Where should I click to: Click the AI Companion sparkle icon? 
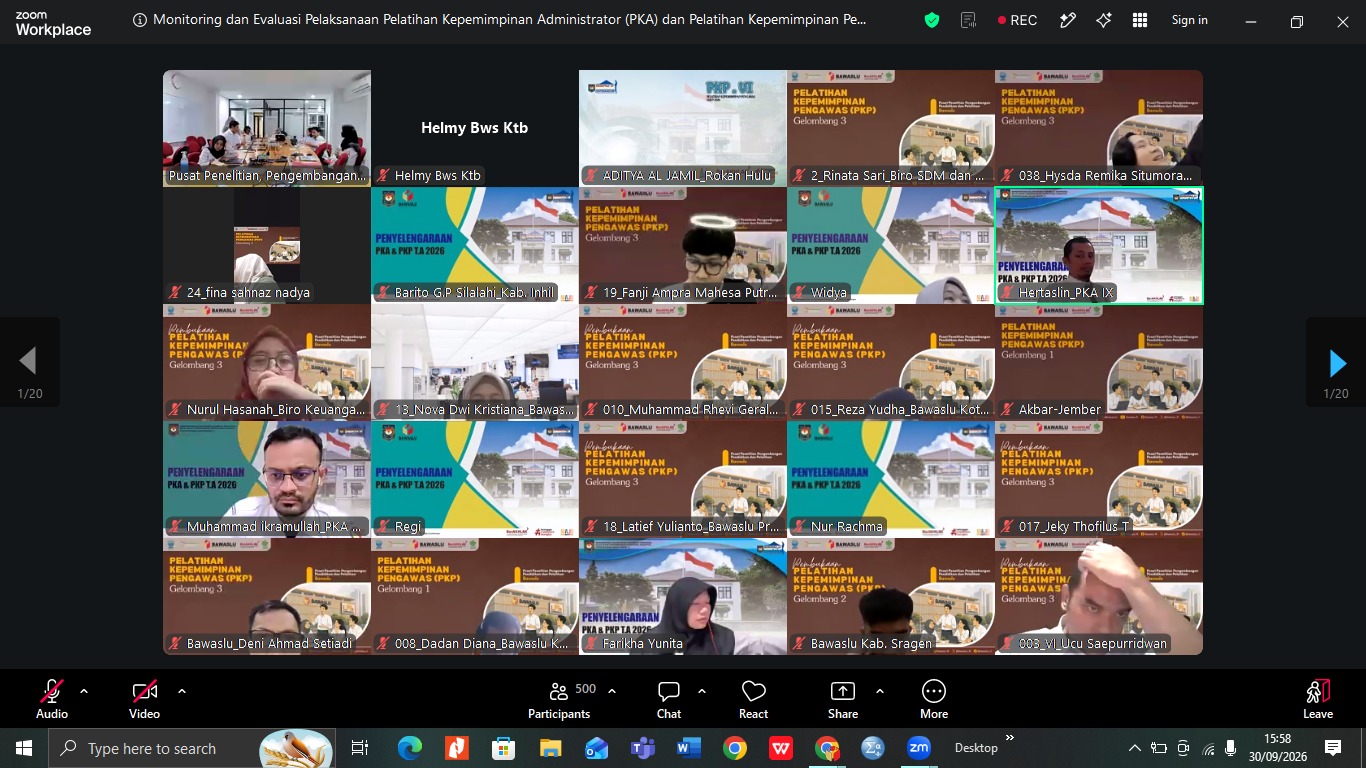(x=1104, y=20)
